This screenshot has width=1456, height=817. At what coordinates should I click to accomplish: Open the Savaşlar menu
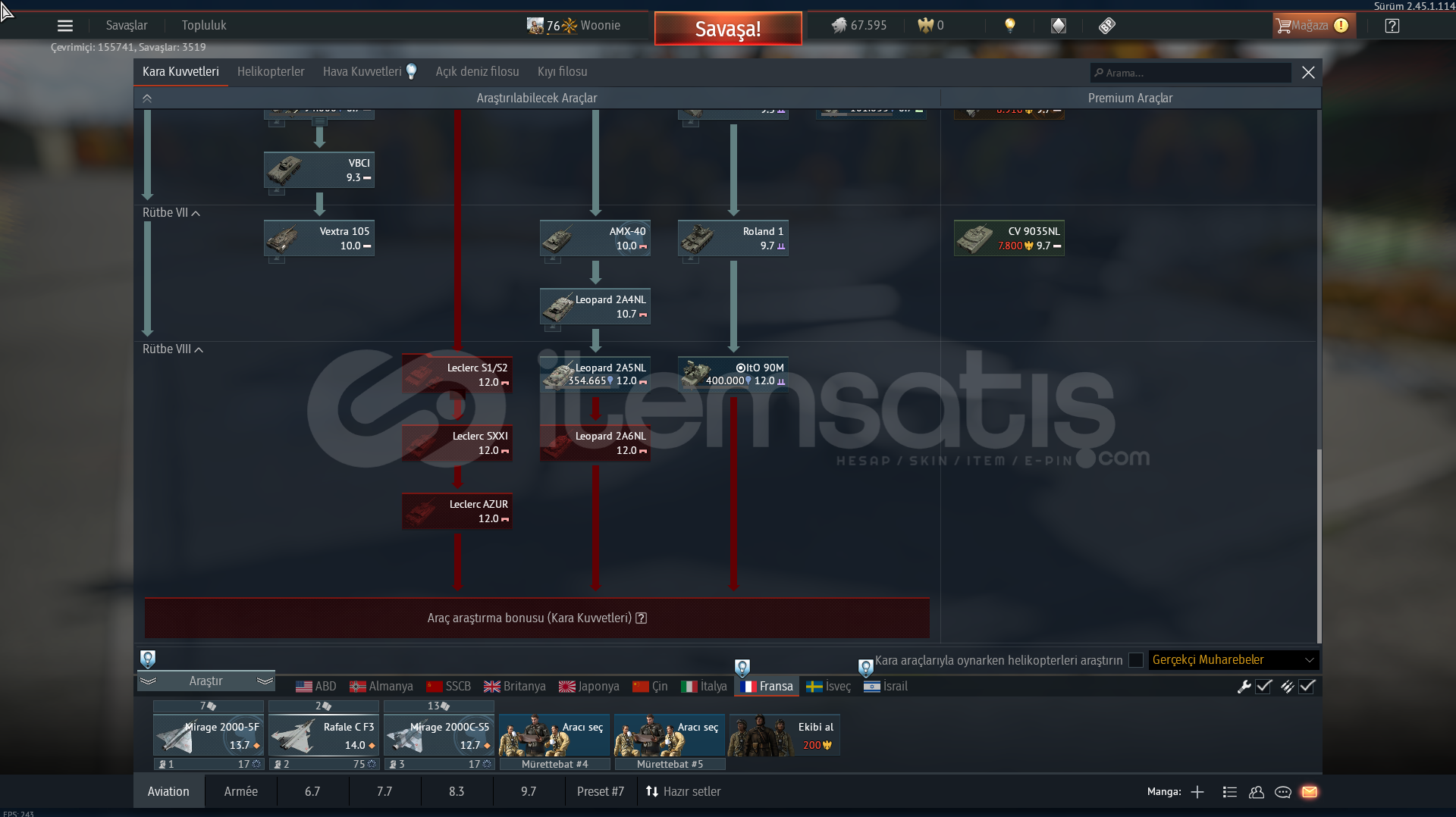(127, 26)
